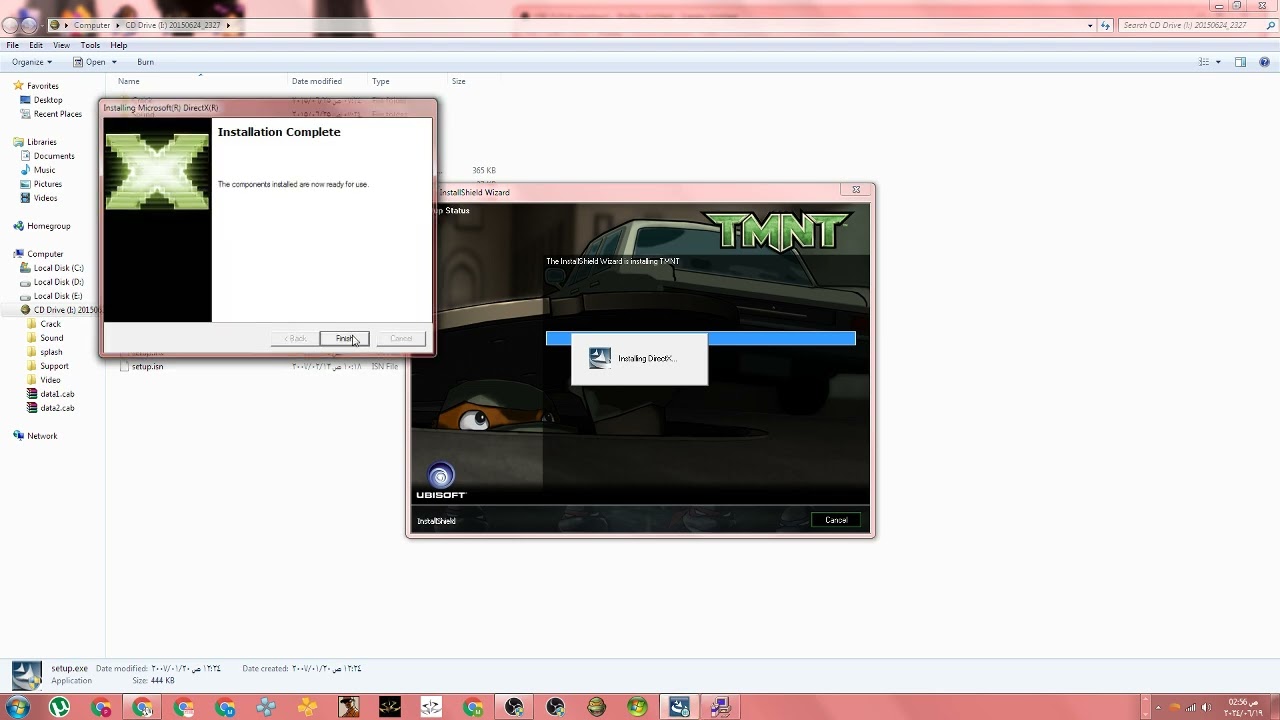Open the splash folder in the tree
Viewport: 1280px width, 720px height.
(x=51, y=352)
